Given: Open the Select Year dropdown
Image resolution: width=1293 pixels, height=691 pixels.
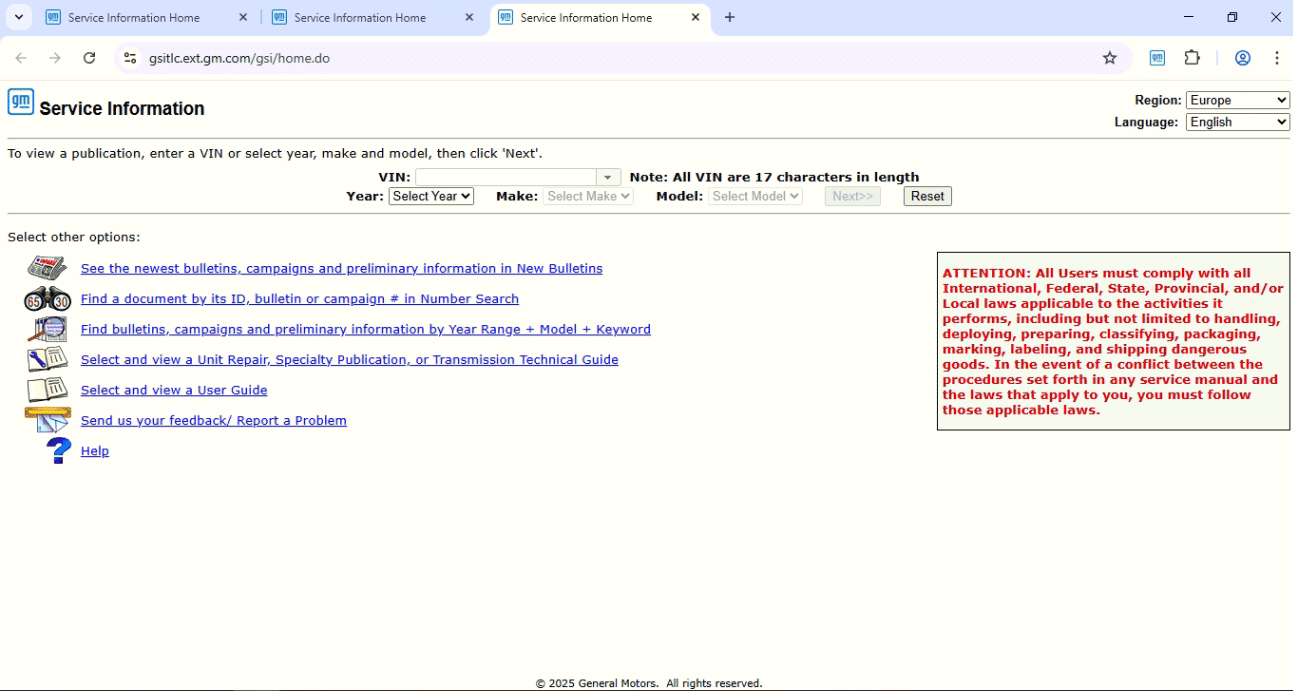Looking at the screenshot, I should (430, 196).
